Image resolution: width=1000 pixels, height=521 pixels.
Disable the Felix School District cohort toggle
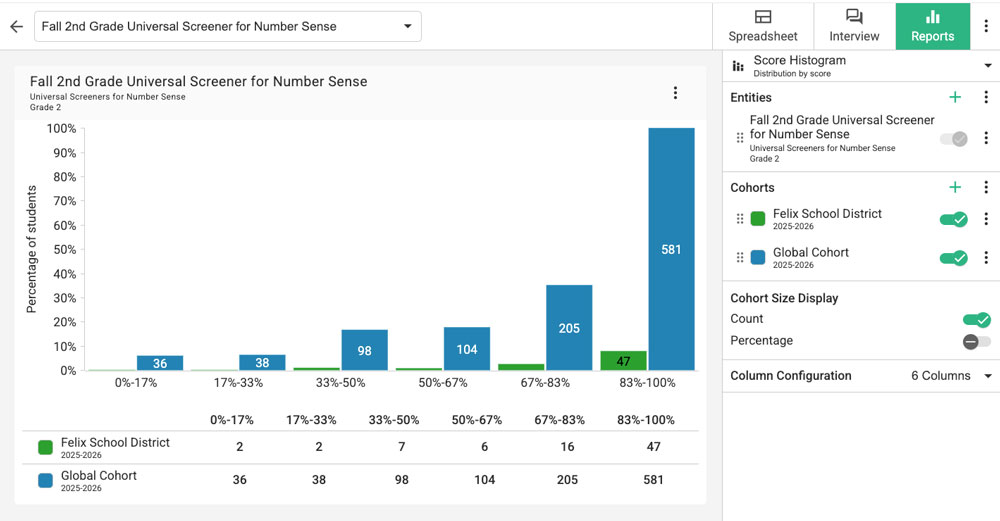tap(953, 219)
